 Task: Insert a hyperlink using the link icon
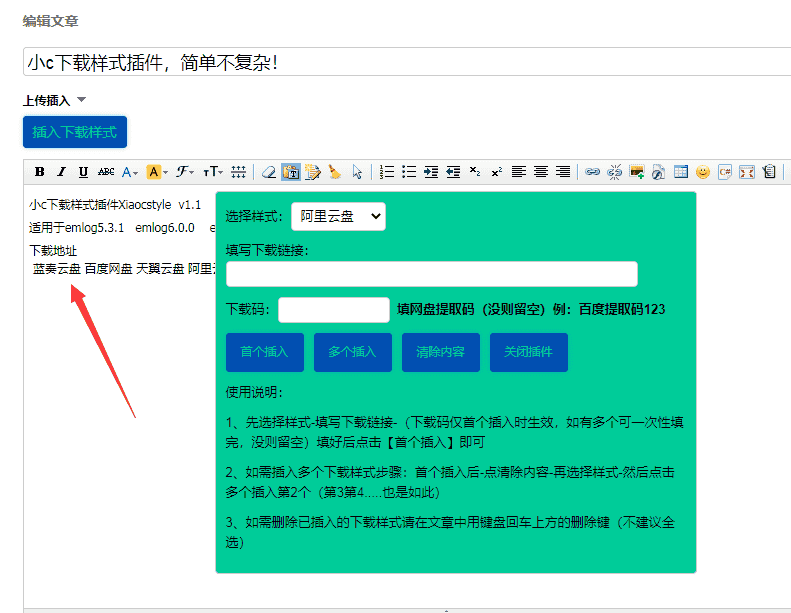(593, 172)
